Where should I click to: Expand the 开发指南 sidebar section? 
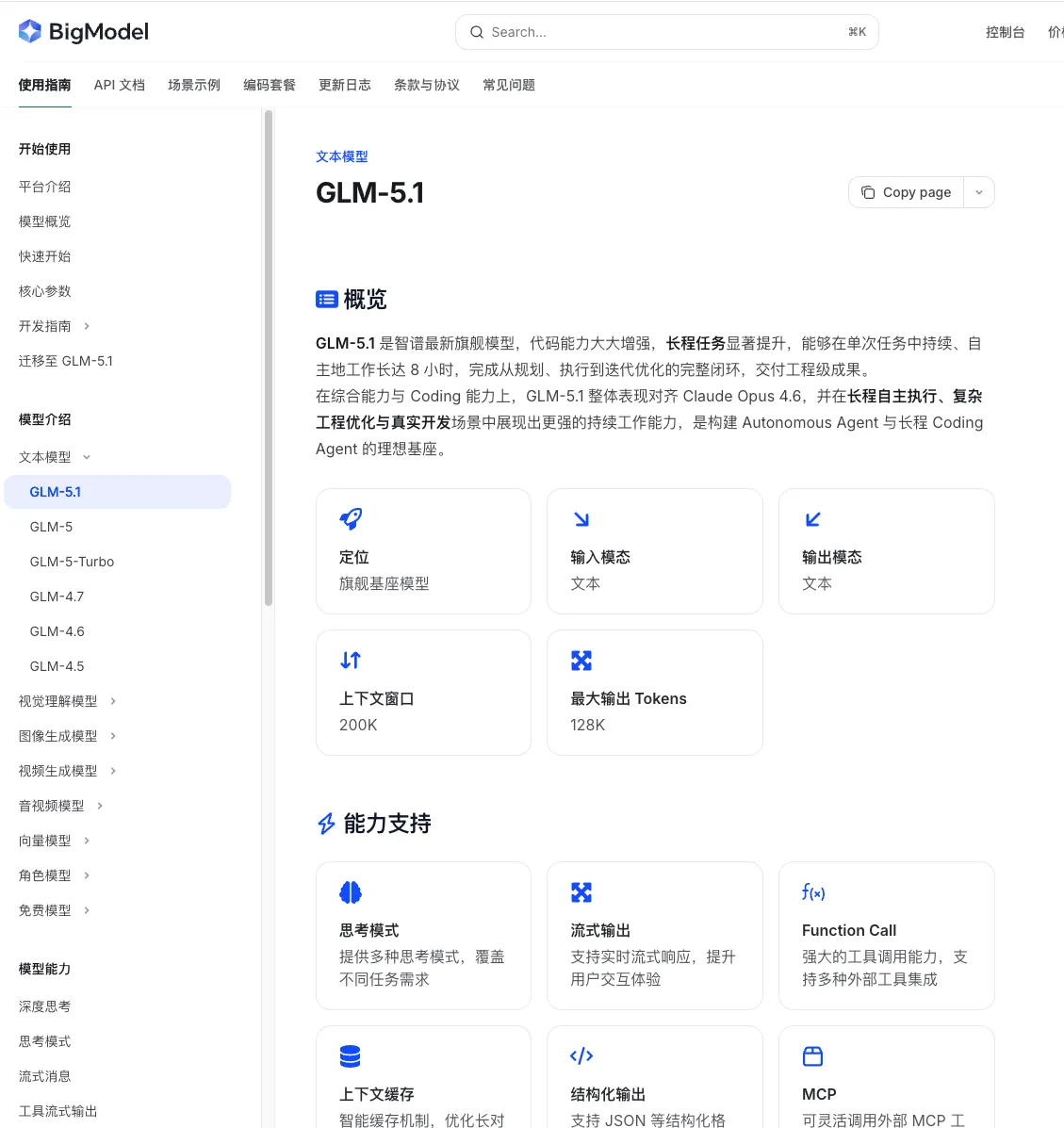(87, 327)
